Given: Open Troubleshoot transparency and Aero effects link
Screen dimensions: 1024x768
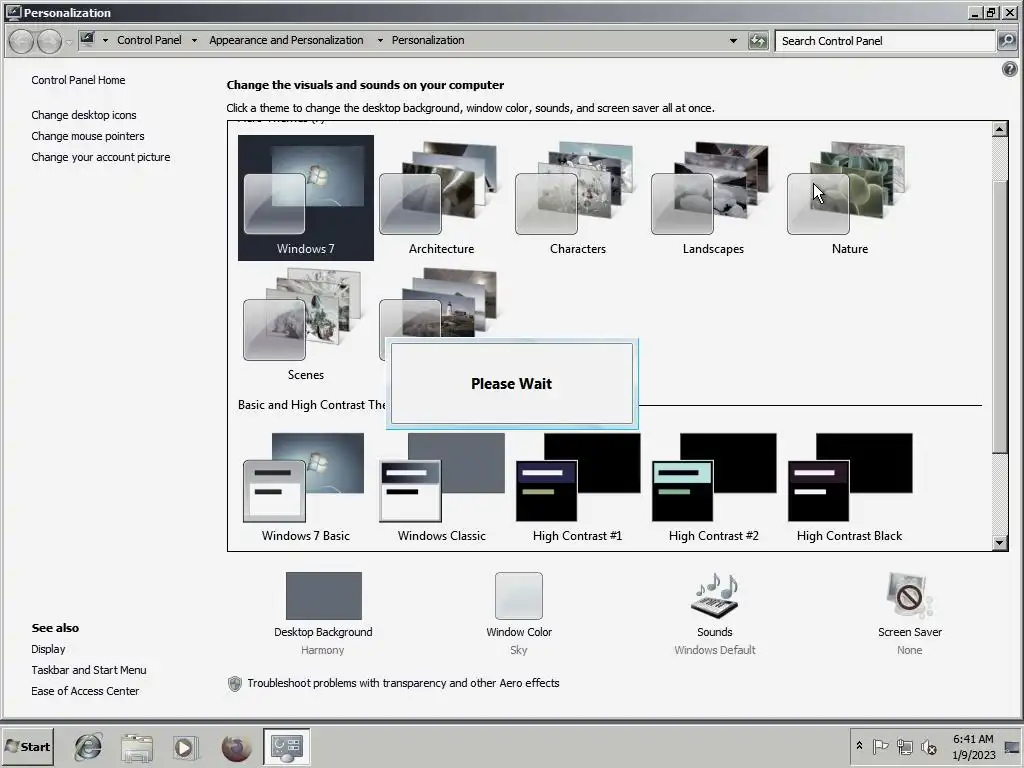Looking at the screenshot, I should [x=403, y=683].
